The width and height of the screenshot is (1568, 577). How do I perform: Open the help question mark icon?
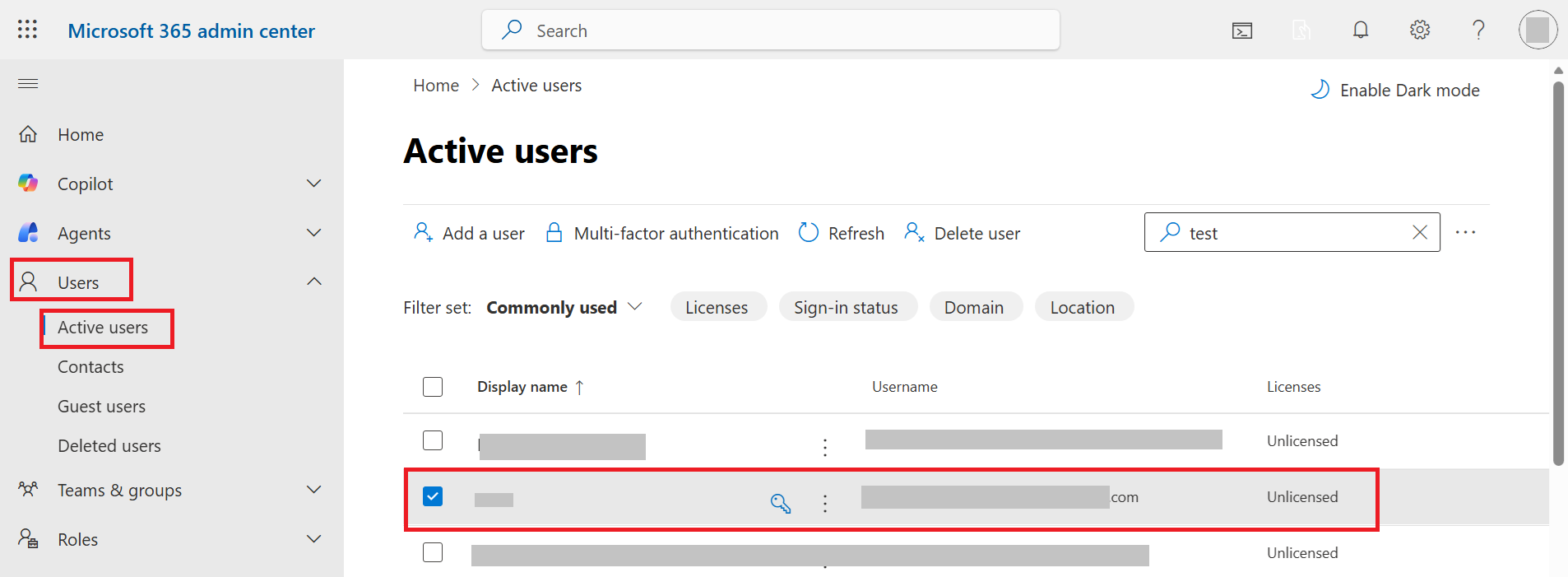click(x=1478, y=30)
